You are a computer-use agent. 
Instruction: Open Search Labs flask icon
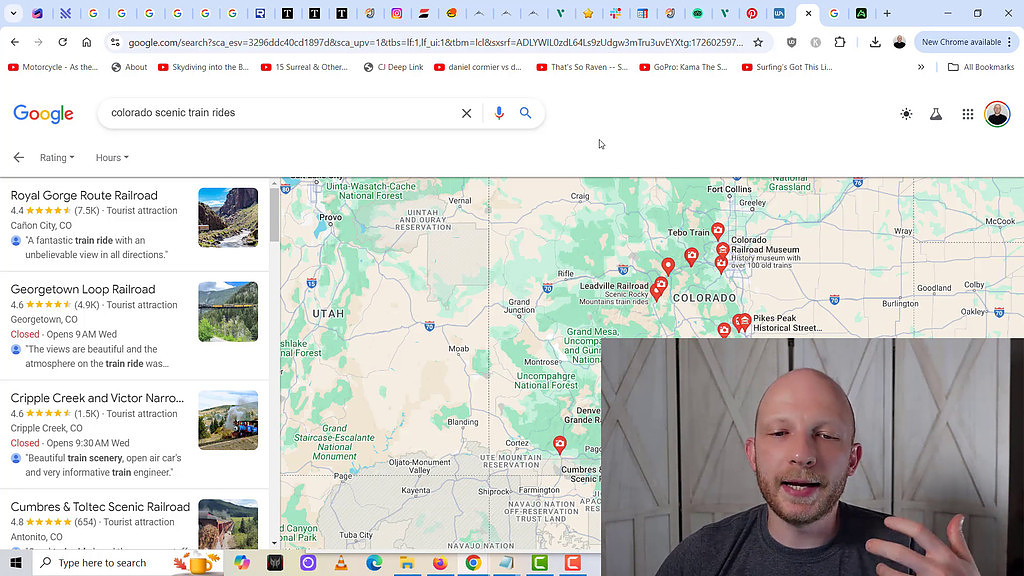click(x=936, y=114)
